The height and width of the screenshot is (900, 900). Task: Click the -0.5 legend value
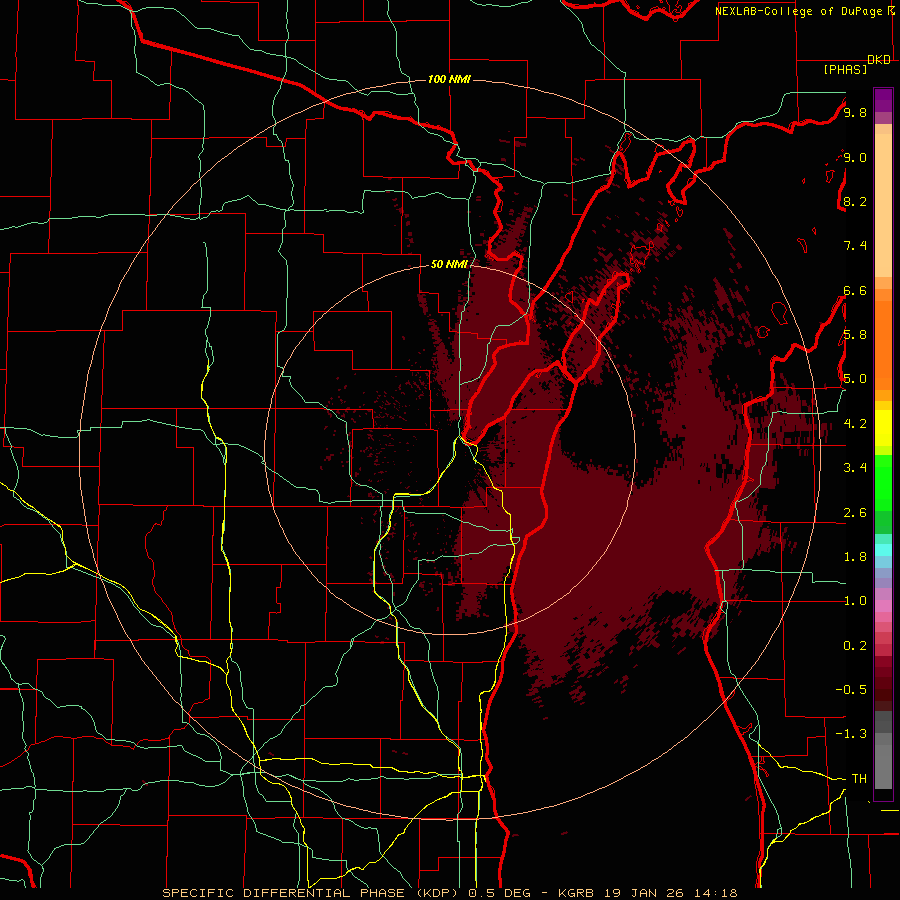click(x=851, y=690)
